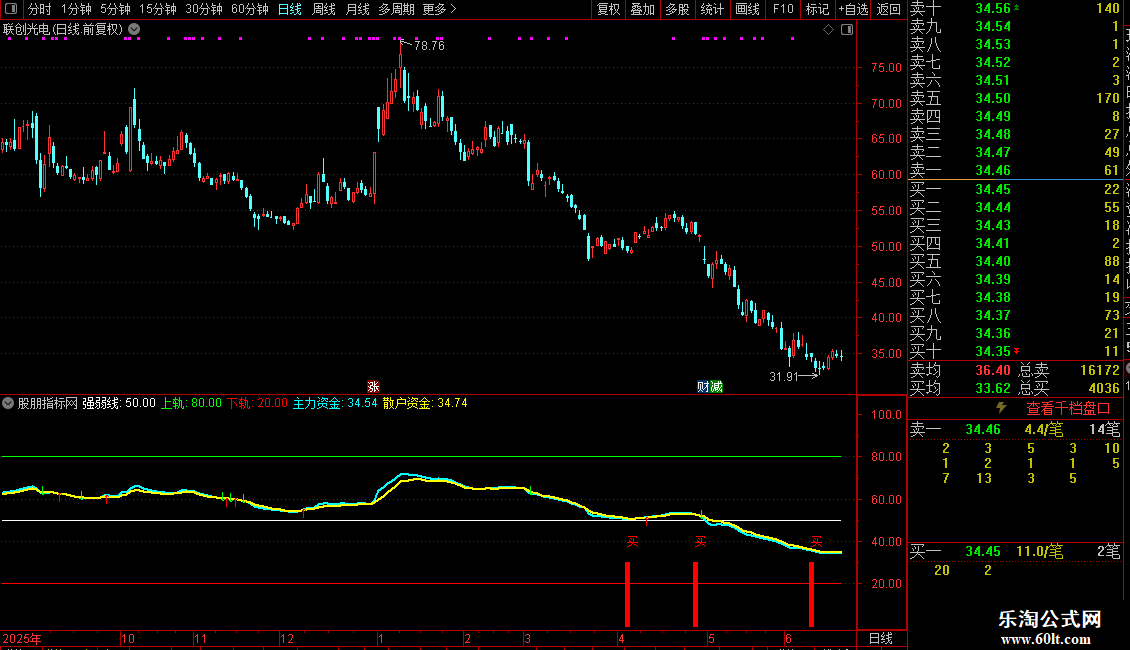
Task: Select the 月线 period tab
Action: click(x=357, y=9)
